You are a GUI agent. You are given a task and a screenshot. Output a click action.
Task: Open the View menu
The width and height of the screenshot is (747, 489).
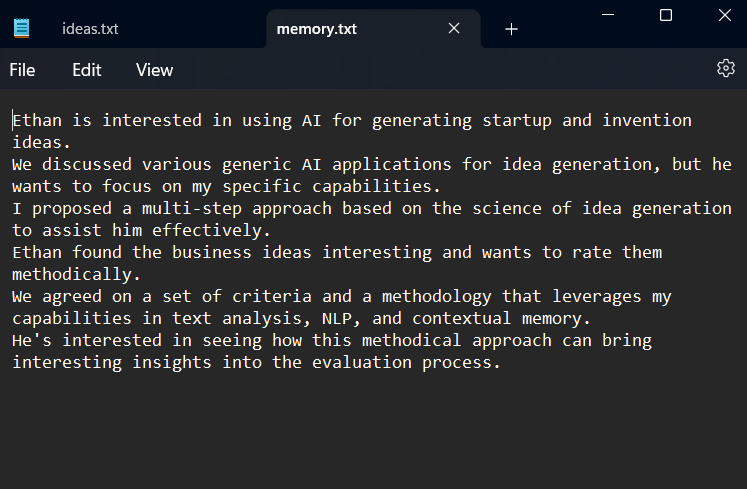(x=154, y=70)
